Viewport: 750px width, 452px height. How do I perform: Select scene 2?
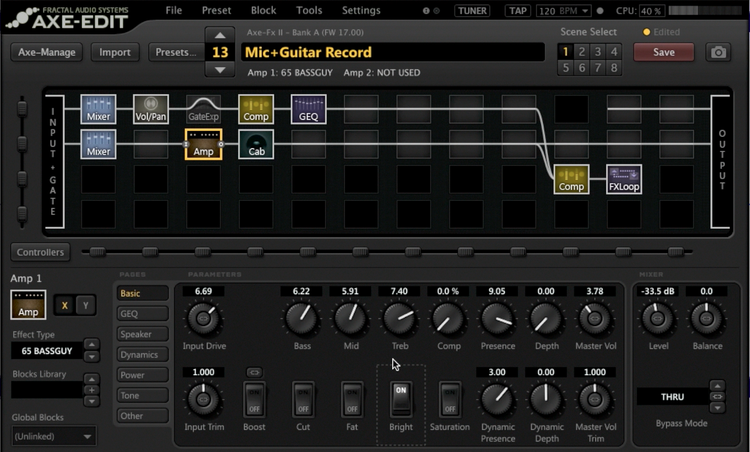tap(582, 52)
